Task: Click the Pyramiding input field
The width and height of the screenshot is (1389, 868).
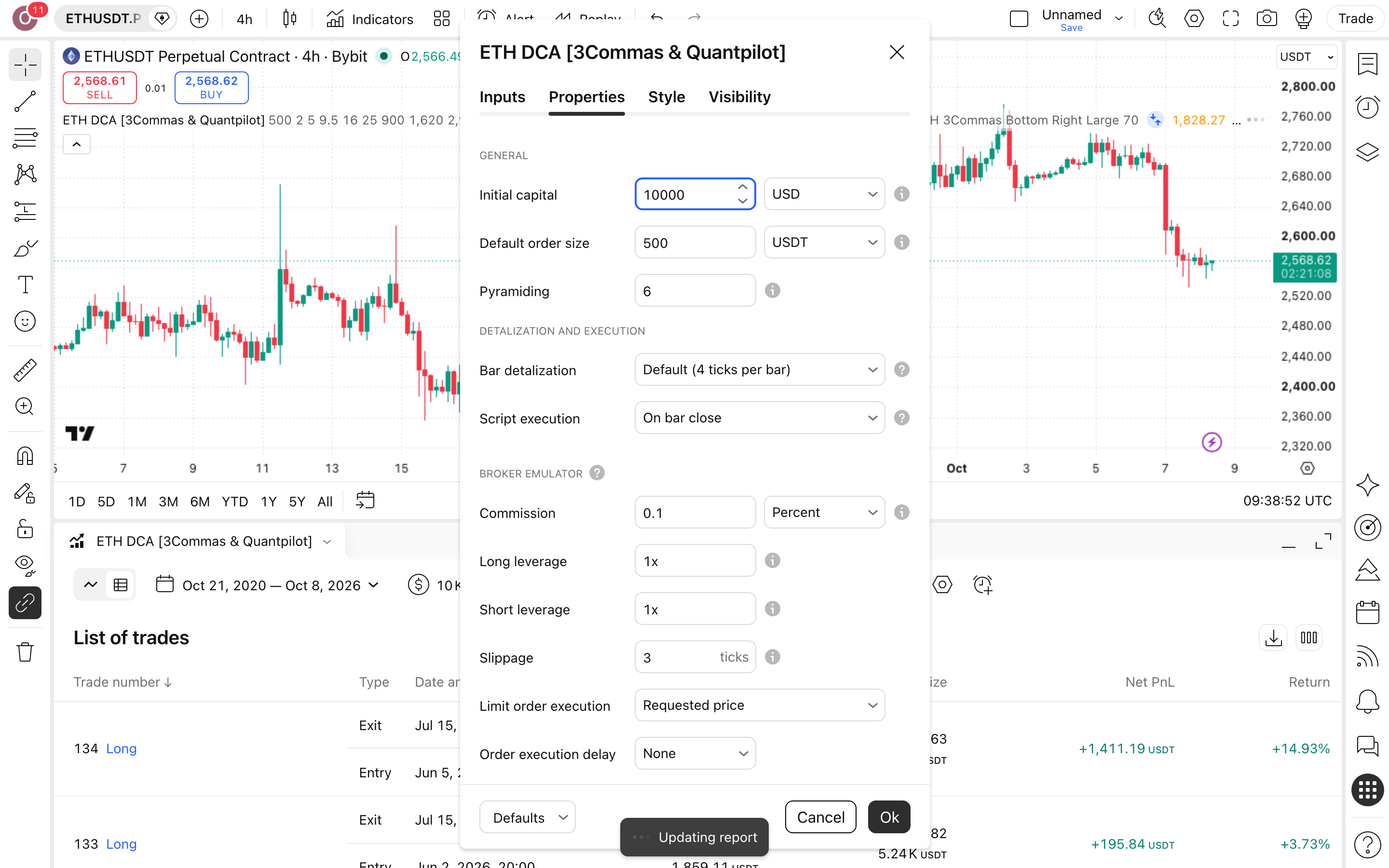Action: pos(695,291)
